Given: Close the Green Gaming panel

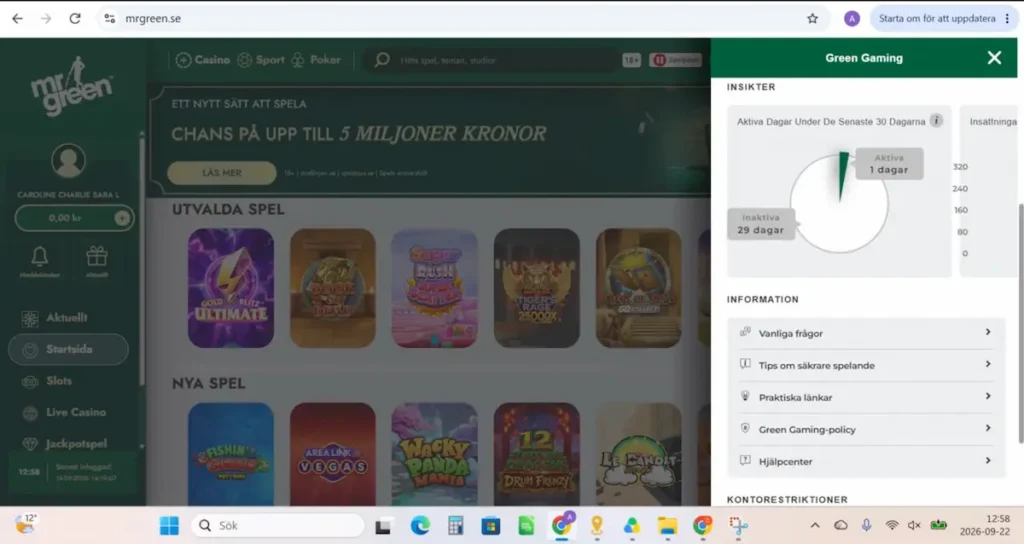Looking at the screenshot, I should pos(994,58).
